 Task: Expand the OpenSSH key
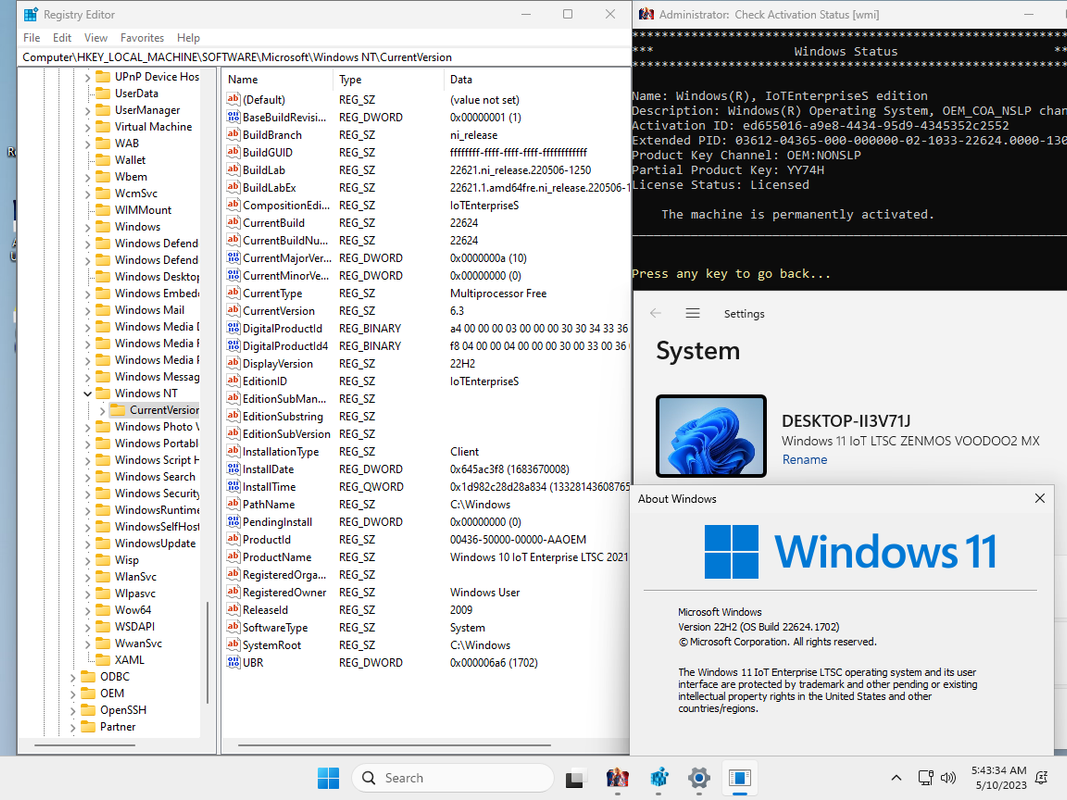(x=72, y=710)
